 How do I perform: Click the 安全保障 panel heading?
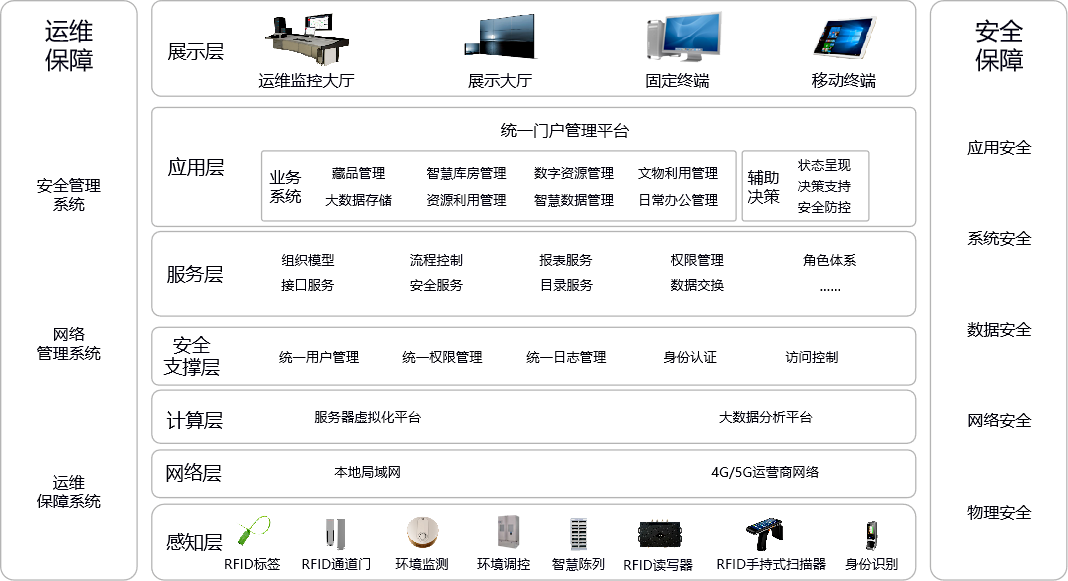tap(999, 46)
